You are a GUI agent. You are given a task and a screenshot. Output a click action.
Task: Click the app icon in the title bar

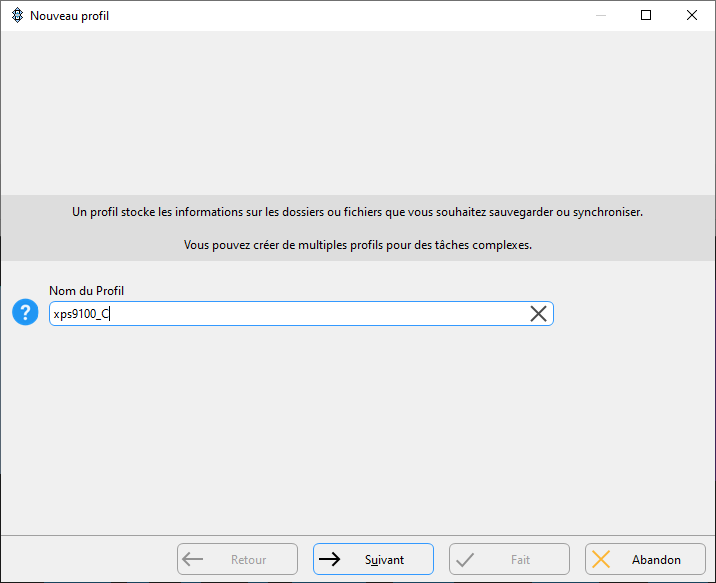17,16
